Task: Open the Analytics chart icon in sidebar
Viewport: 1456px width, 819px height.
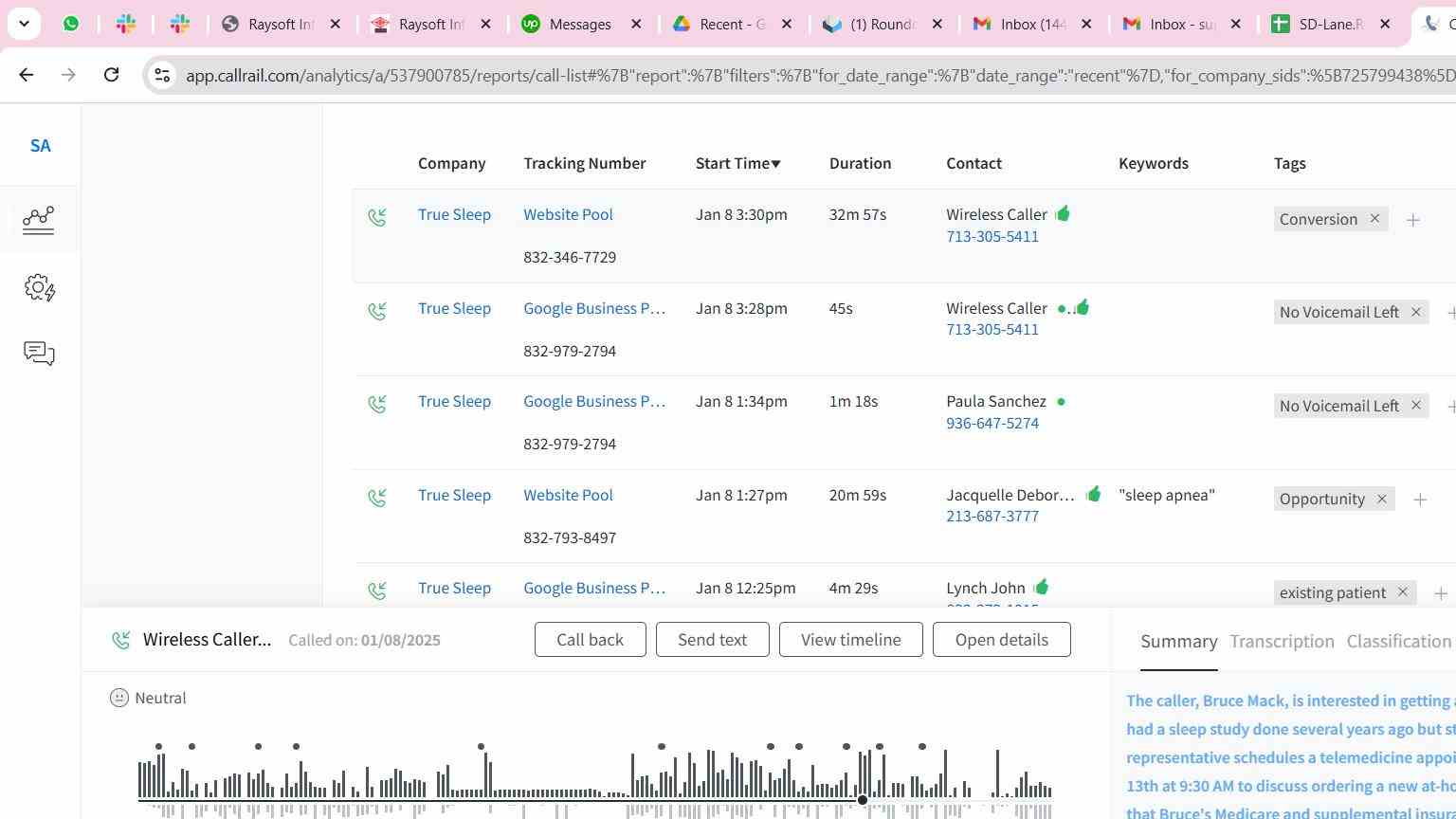Action: (x=39, y=220)
